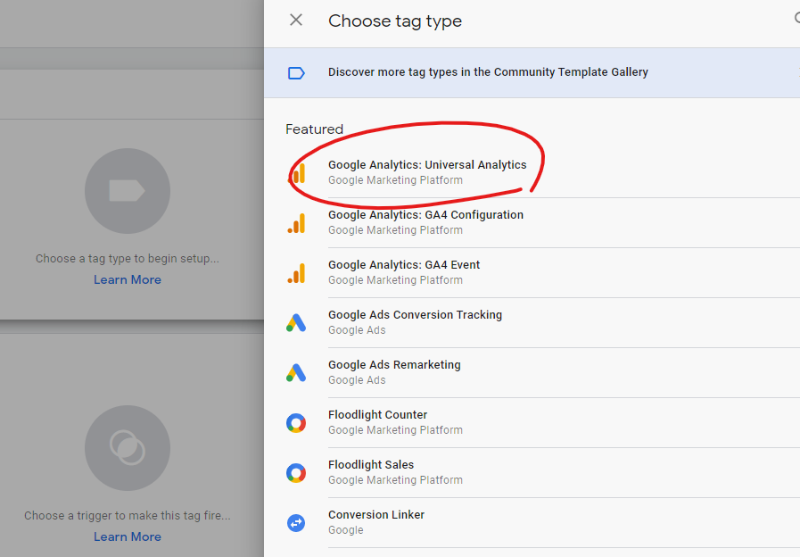Click Google Marketing Platform under Floodlight Counter
The width and height of the screenshot is (800, 557).
(395, 430)
